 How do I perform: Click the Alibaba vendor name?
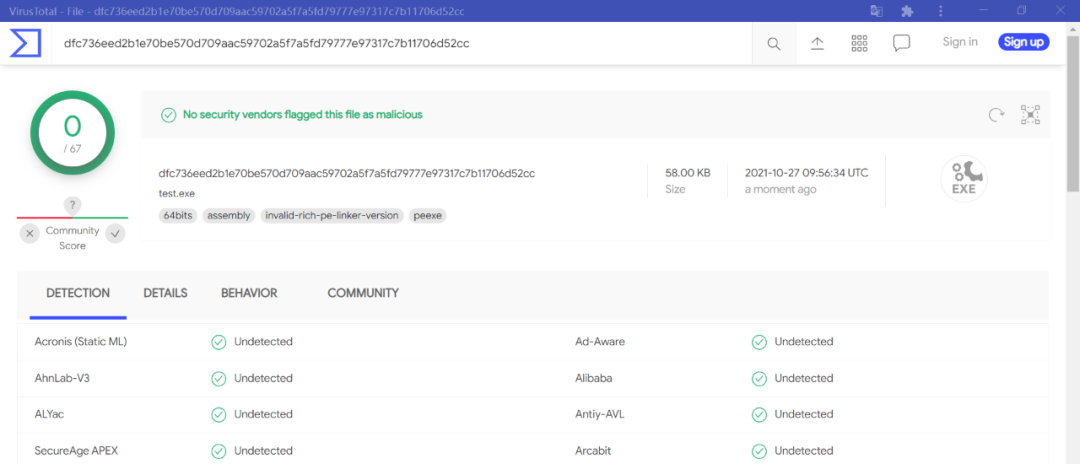(594, 378)
